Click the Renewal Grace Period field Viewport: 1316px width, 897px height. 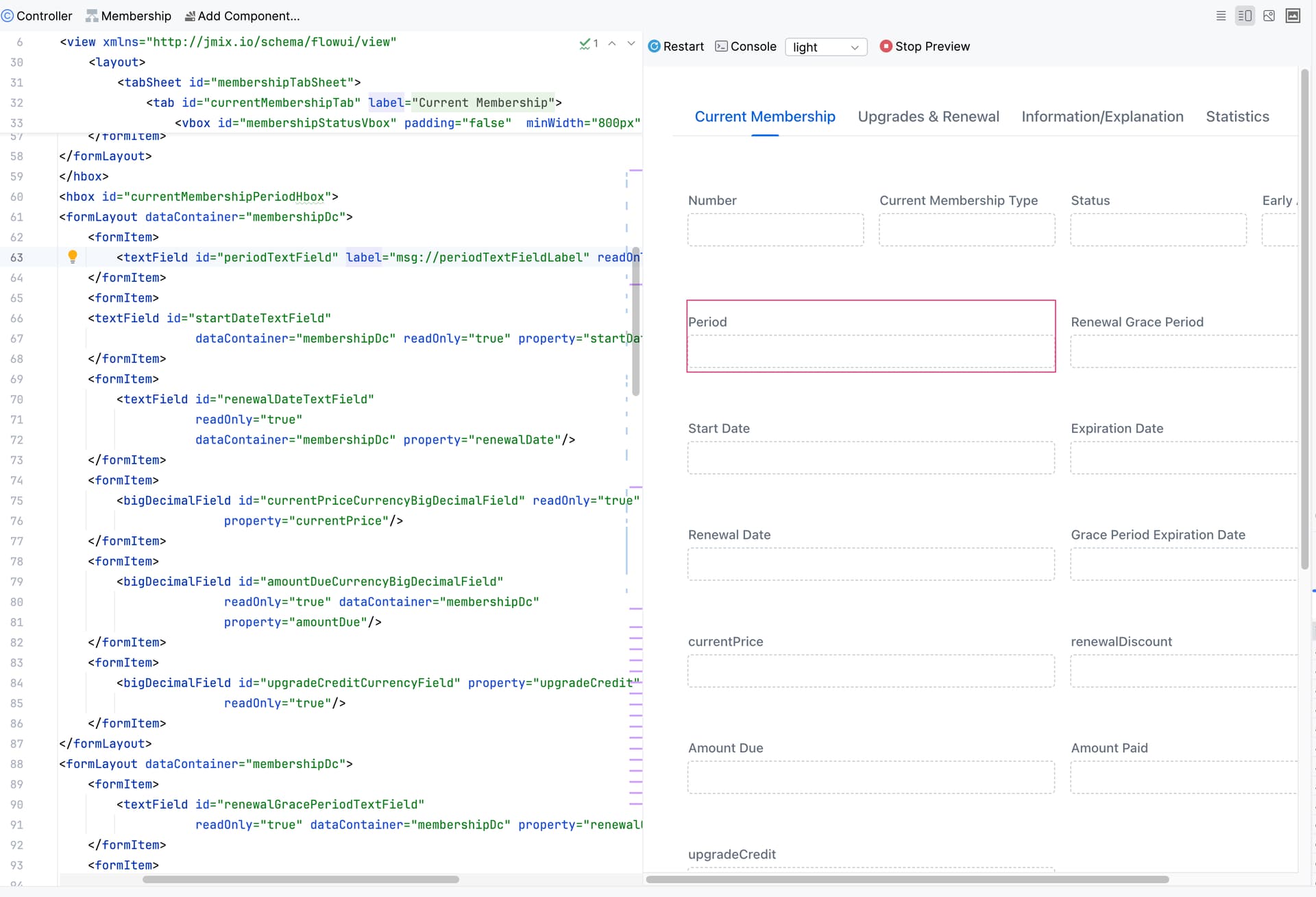(1184, 352)
